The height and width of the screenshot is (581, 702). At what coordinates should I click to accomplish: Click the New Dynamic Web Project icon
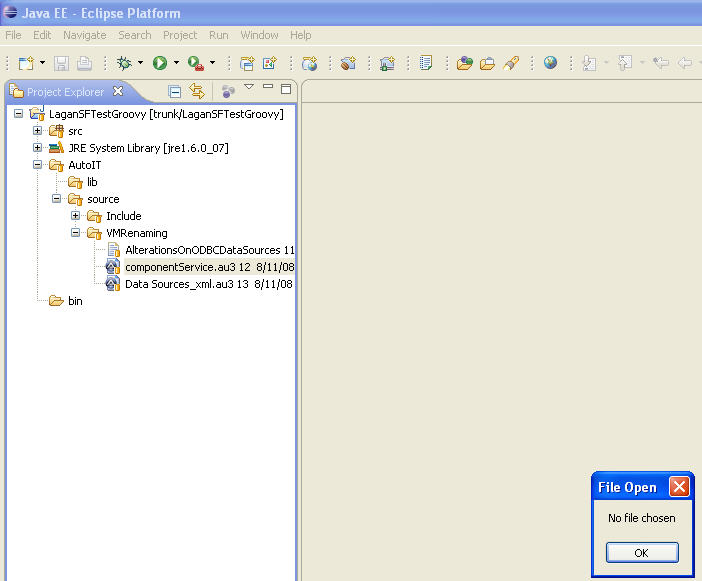(247, 63)
